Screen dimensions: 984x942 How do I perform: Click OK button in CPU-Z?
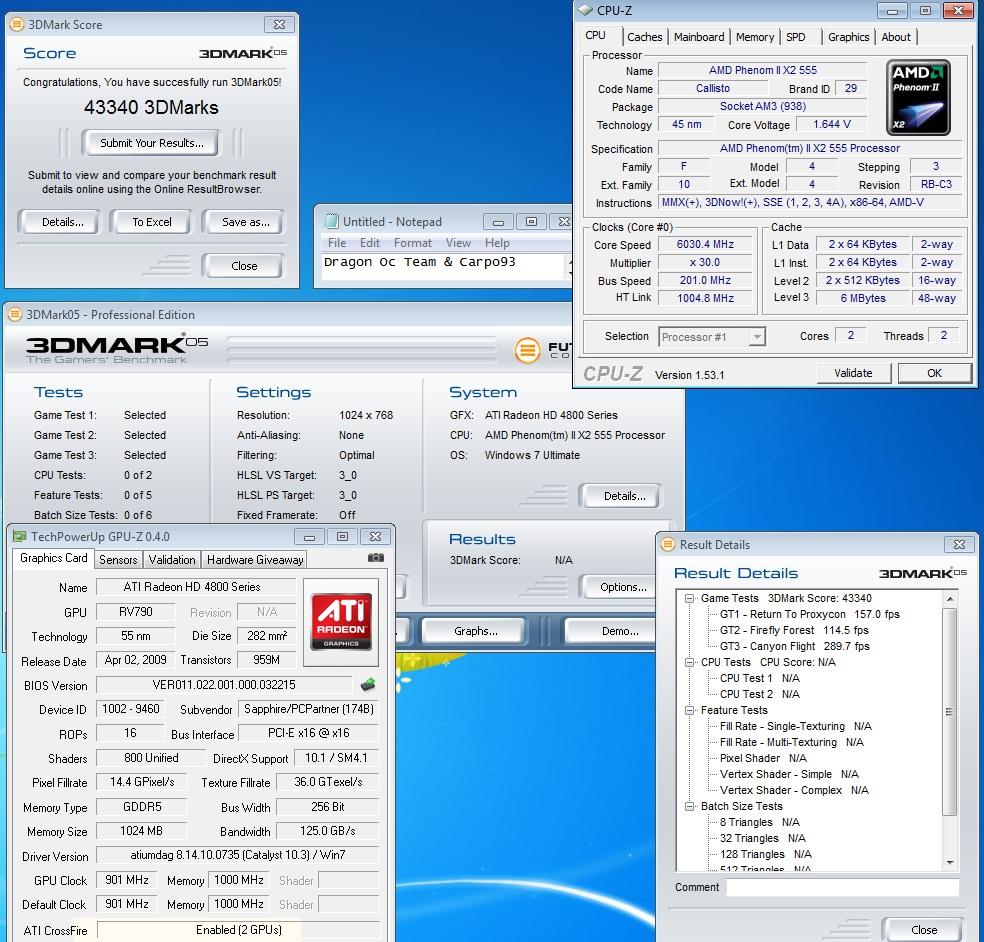point(934,373)
